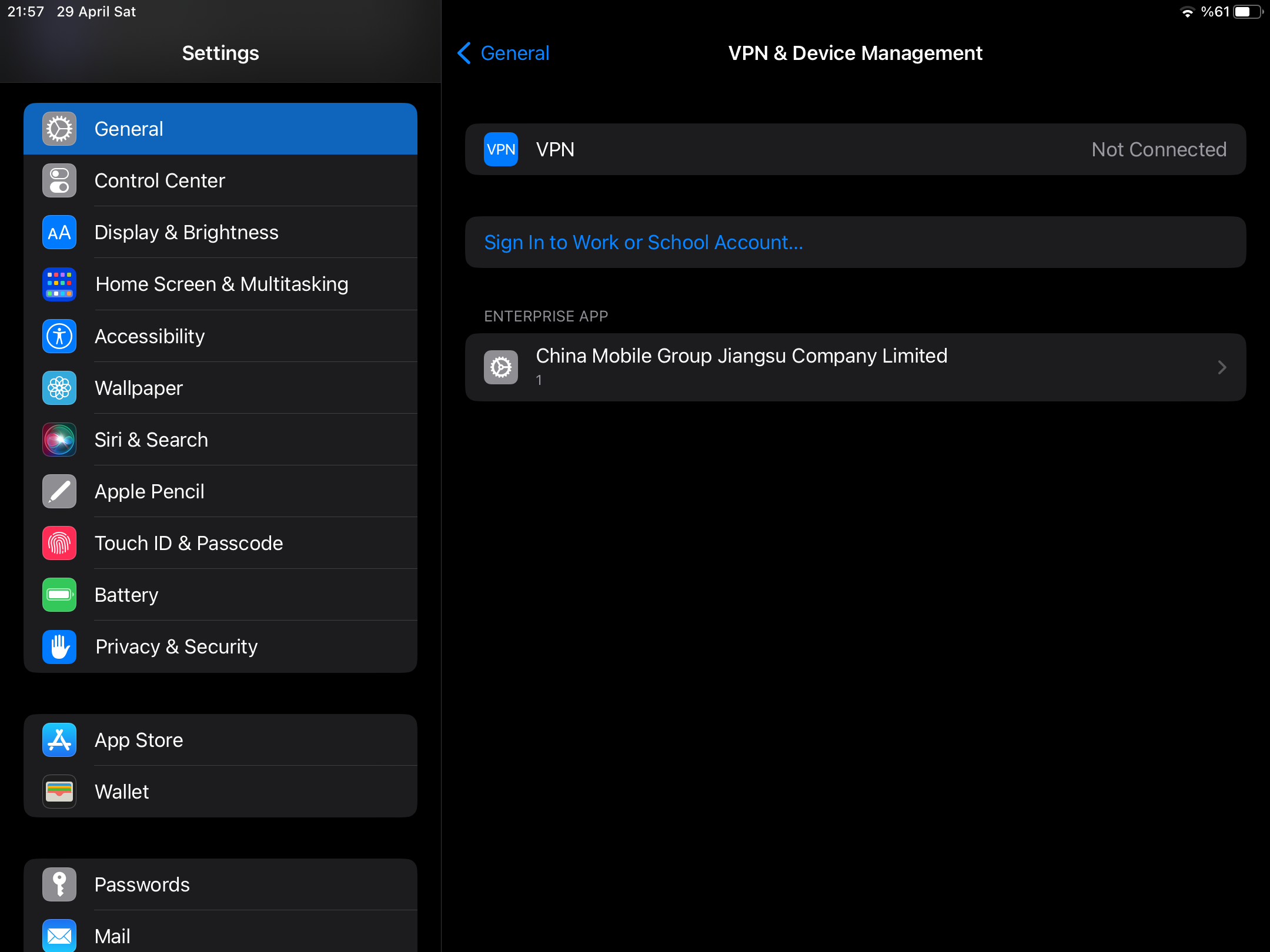Open VPN Not Connected status row

(1158, 149)
